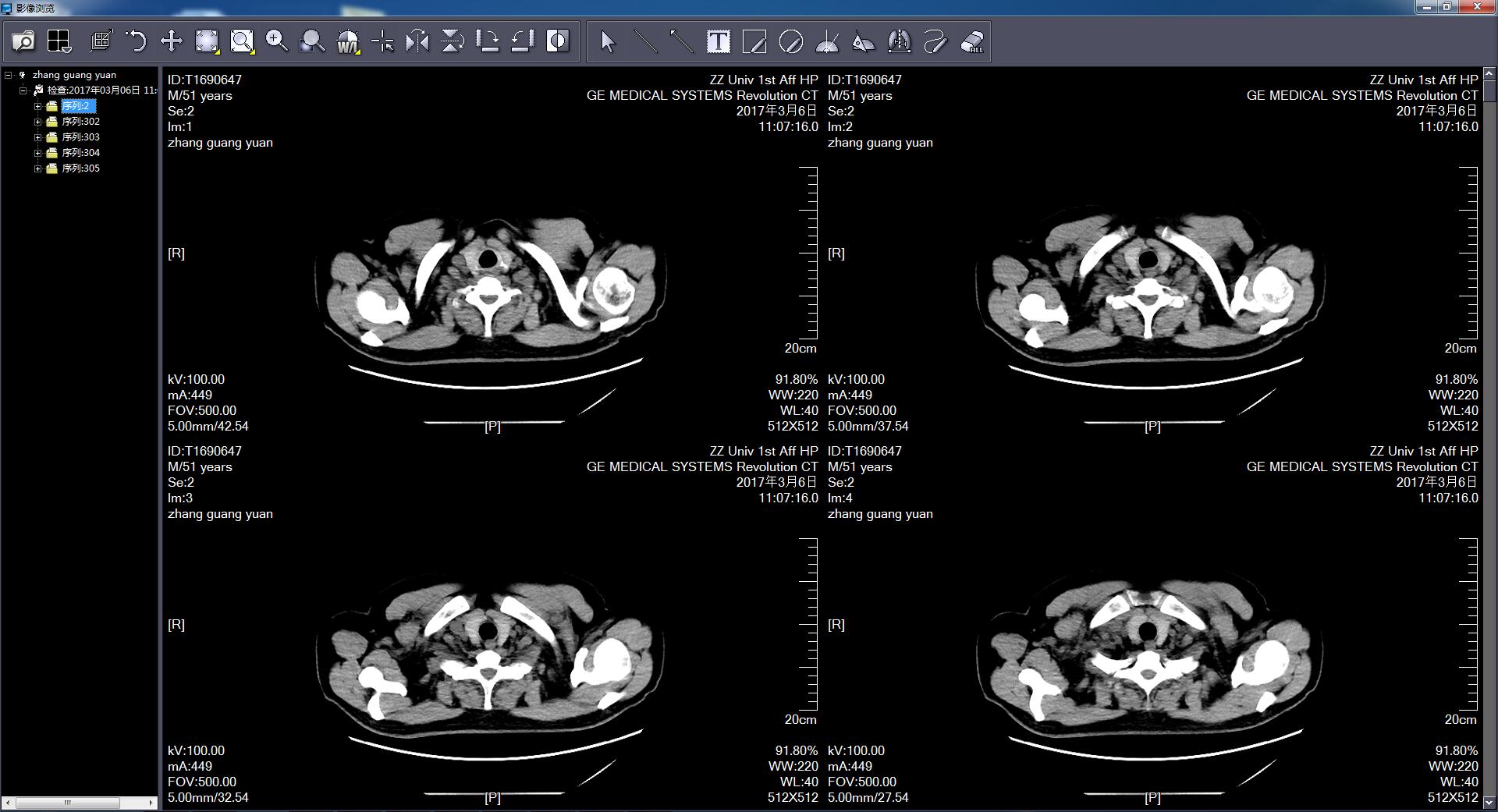This screenshot has height=812, width=1498.
Task: Click the undo reset arrow icon
Action: [x=136, y=41]
